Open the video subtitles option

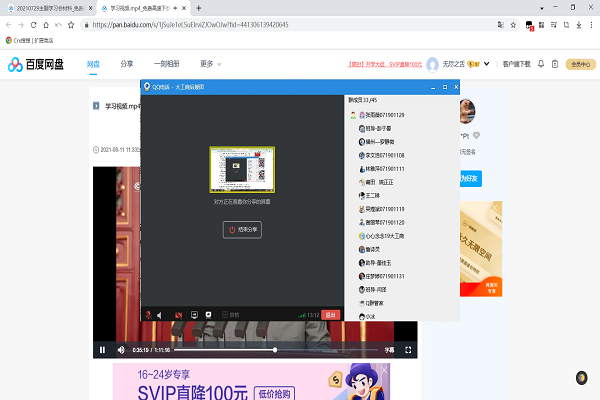pyautogui.click(x=389, y=350)
